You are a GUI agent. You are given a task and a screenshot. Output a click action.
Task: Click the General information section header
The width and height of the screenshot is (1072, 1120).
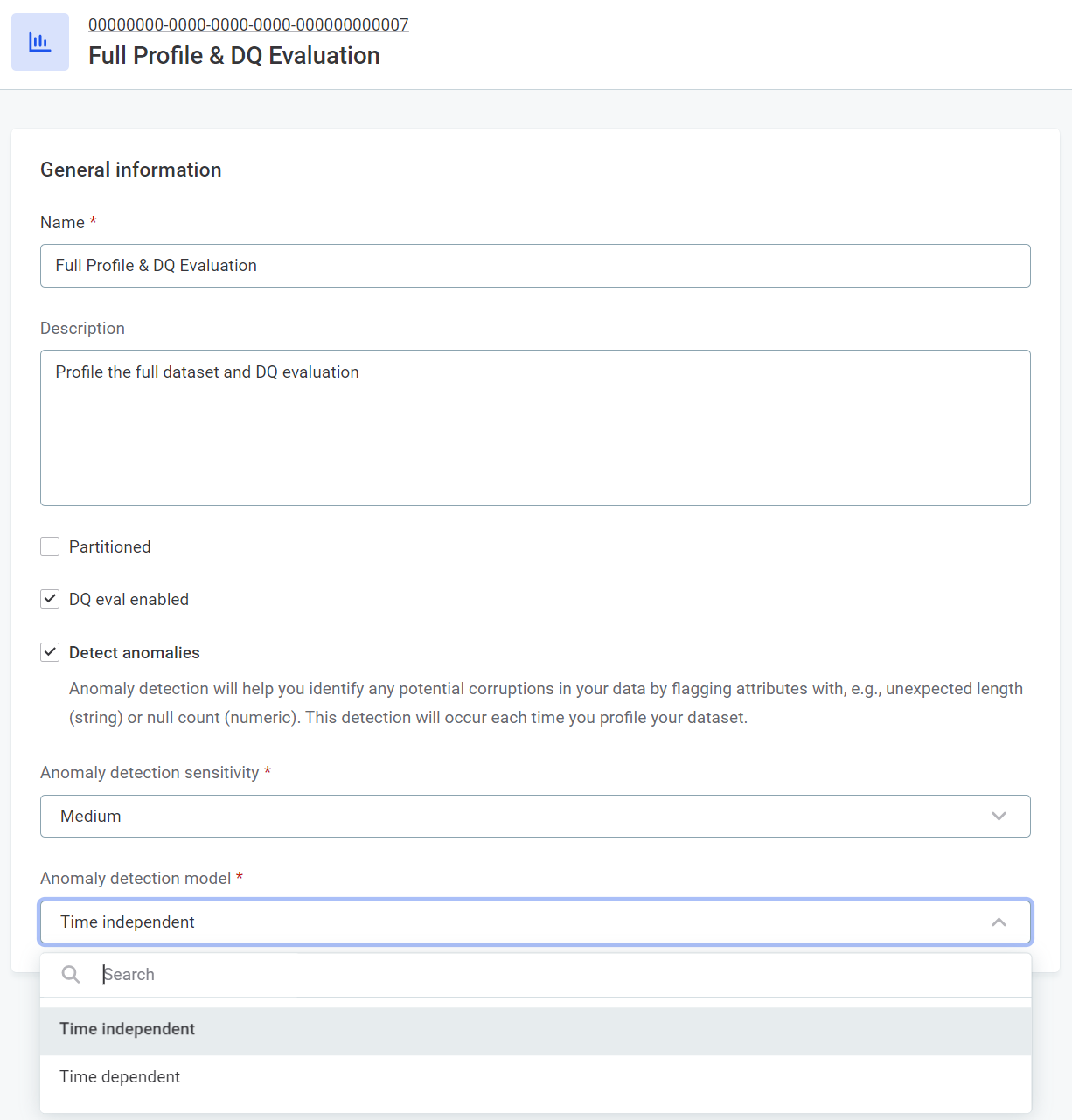130,169
